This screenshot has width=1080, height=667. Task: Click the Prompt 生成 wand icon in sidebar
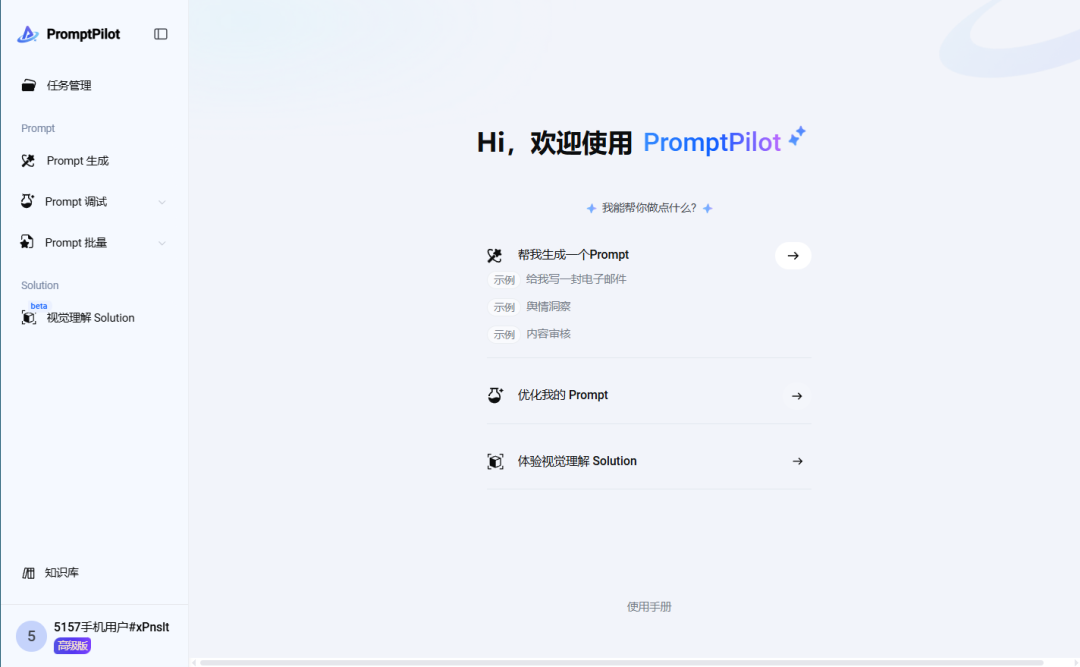(28, 161)
